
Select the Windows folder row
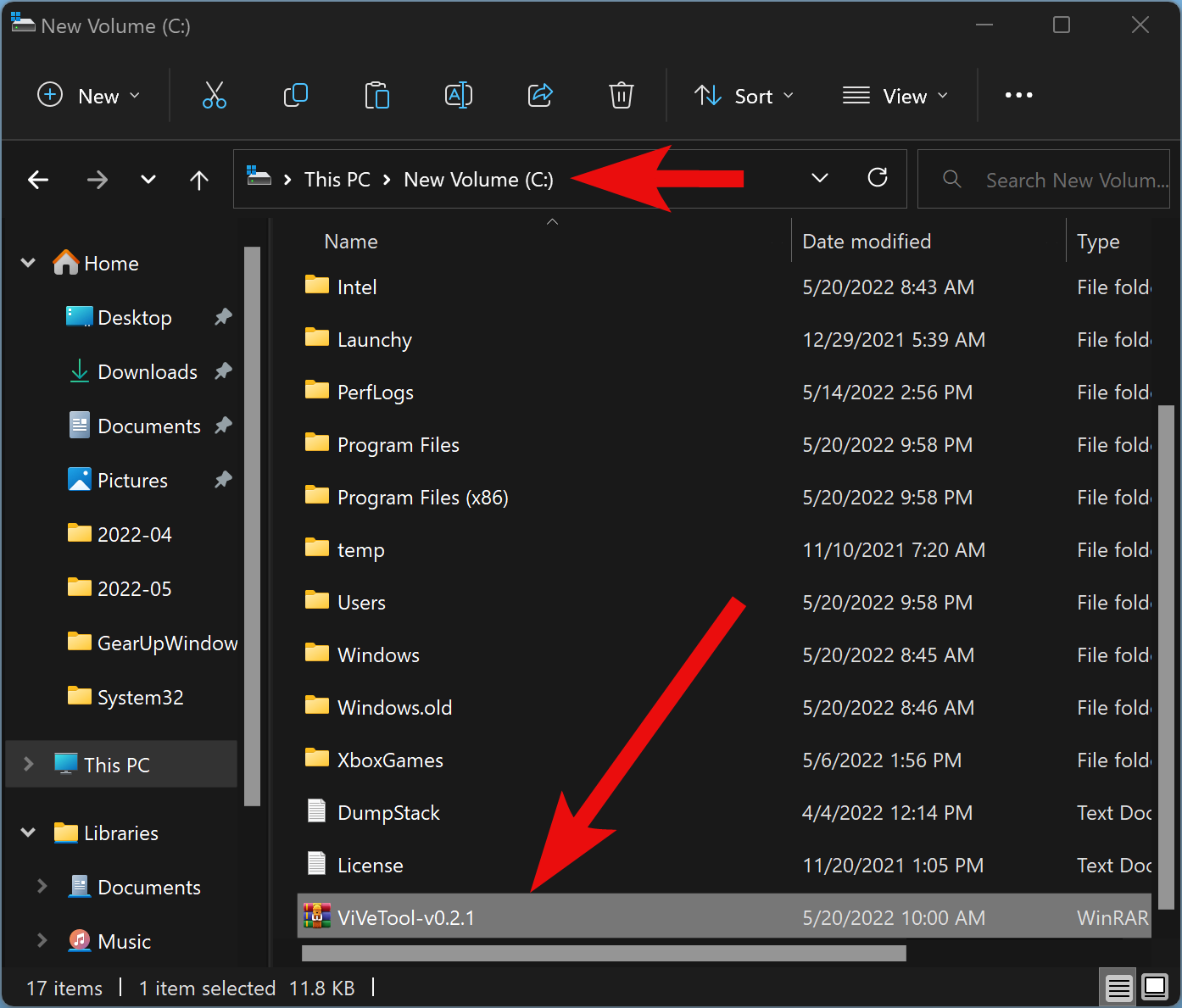pyautogui.click(x=724, y=654)
